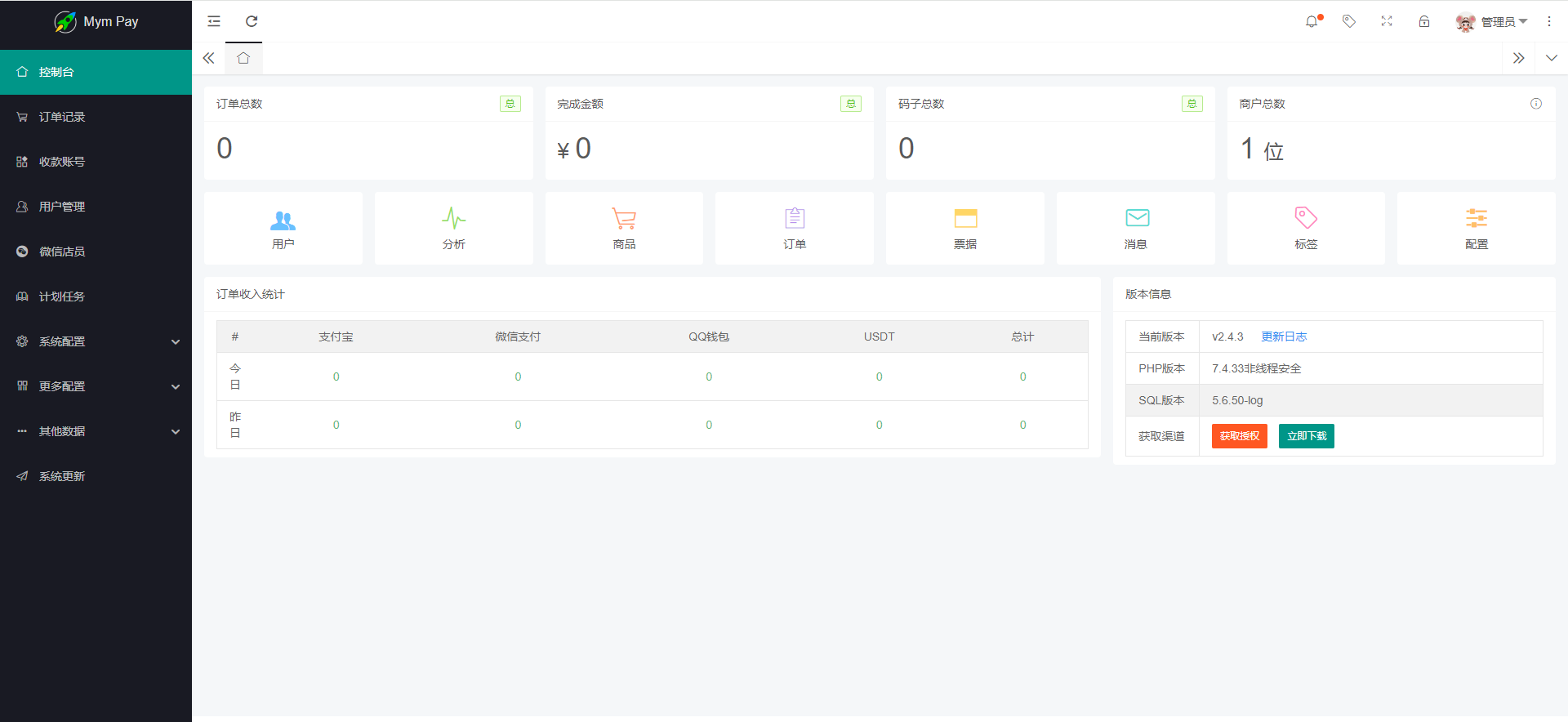Expand the 更多配置 sidebar menu
Viewport: 1568px width, 722px height.
(x=96, y=386)
